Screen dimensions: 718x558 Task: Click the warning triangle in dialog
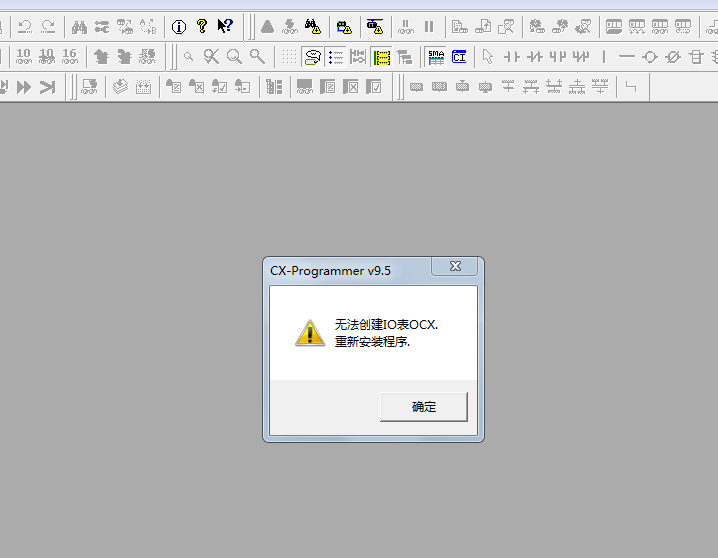coord(310,333)
